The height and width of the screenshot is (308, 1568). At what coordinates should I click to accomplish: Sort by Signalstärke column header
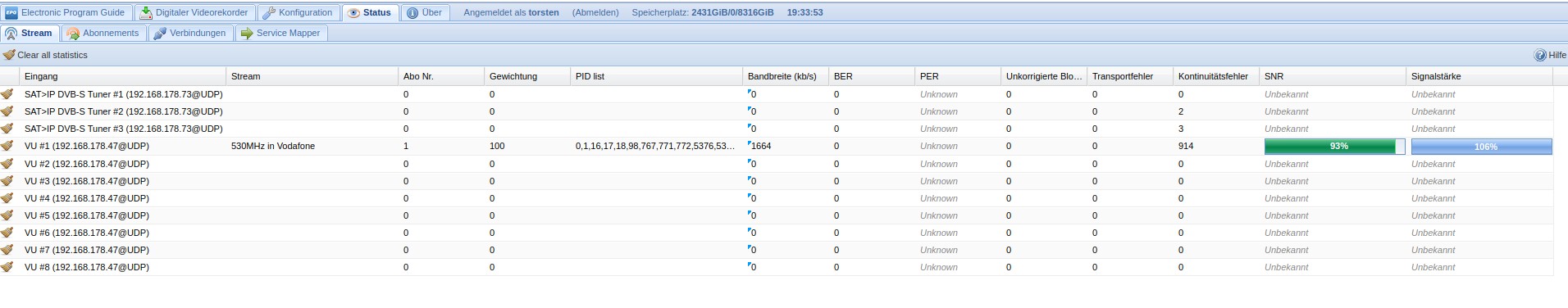(1479, 76)
